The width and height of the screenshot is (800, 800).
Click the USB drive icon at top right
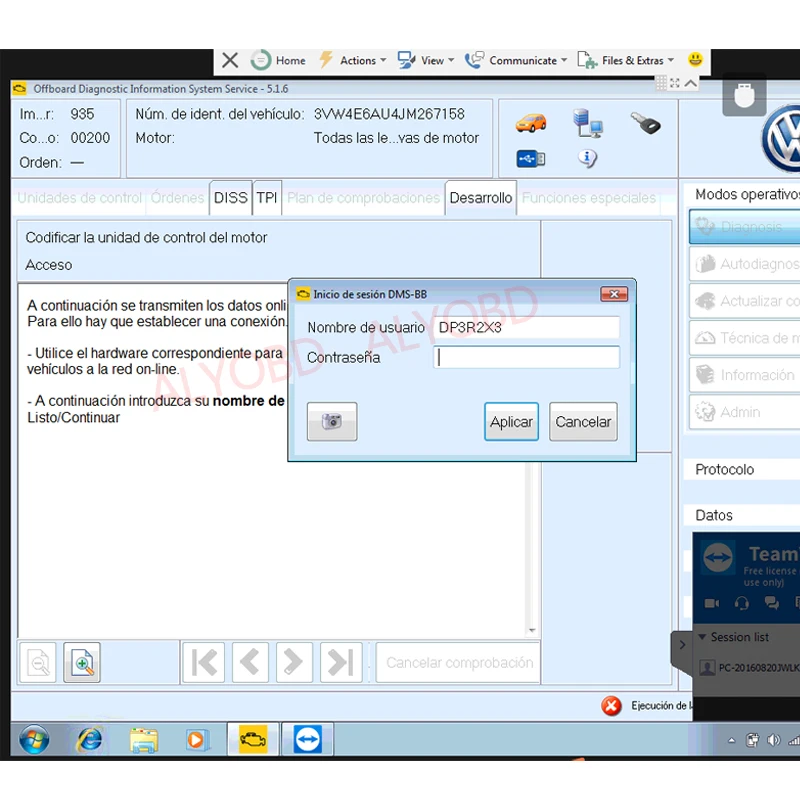pyautogui.click(x=744, y=95)
